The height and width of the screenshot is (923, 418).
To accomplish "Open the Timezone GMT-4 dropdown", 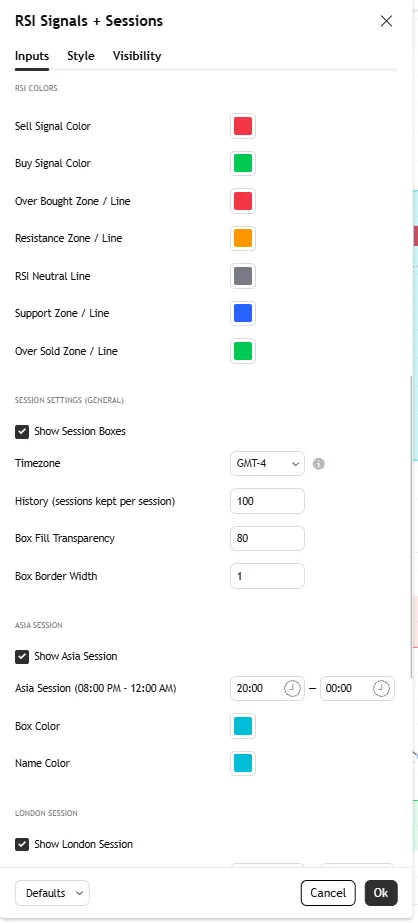I will point(267,464).
